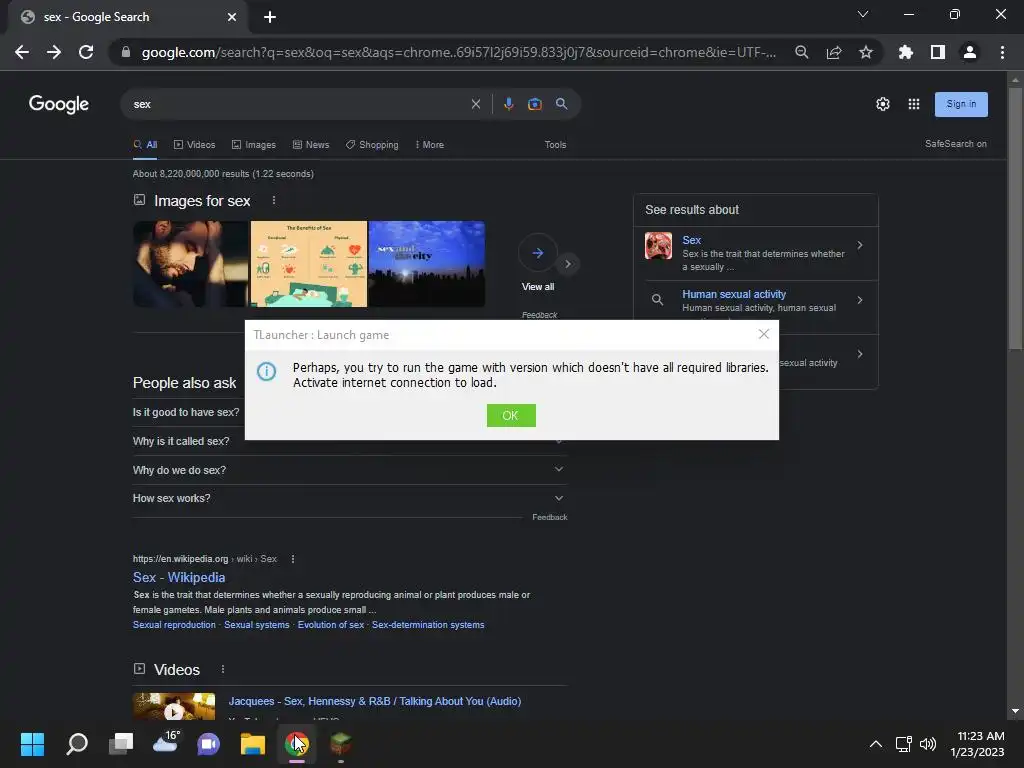
Task: Open the zoom magnifier in the address bar
Action: point(801,52)
